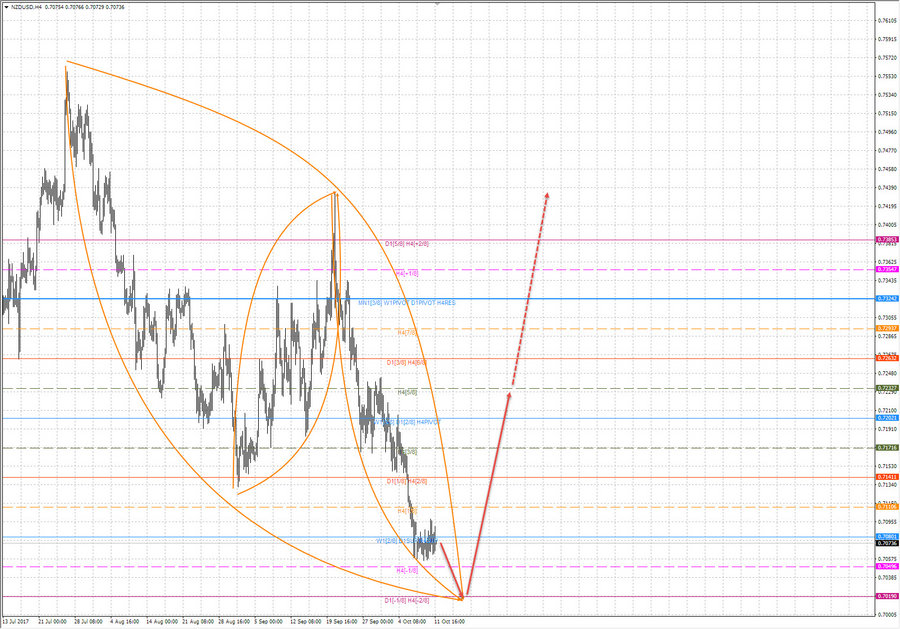900x629 pixels.
Task: Click the 0.75530 value on price axis
Action: 887,76
